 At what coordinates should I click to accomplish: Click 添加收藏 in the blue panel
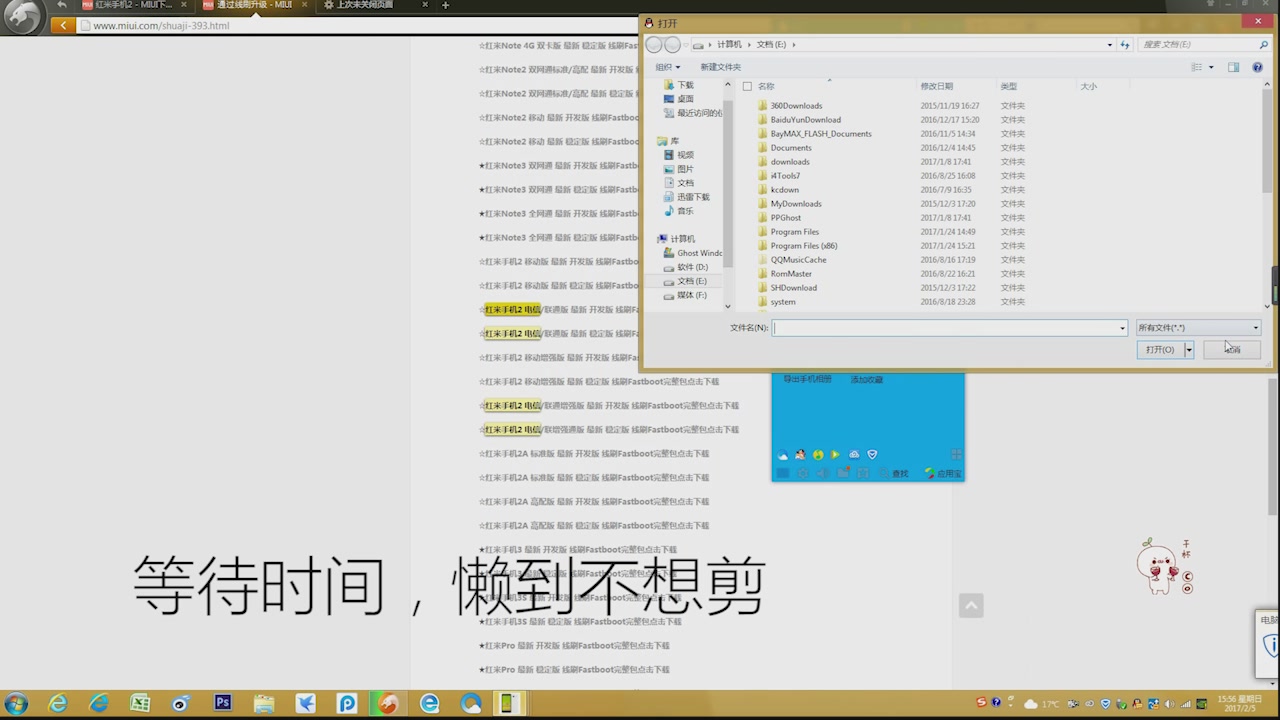(866, 379)
